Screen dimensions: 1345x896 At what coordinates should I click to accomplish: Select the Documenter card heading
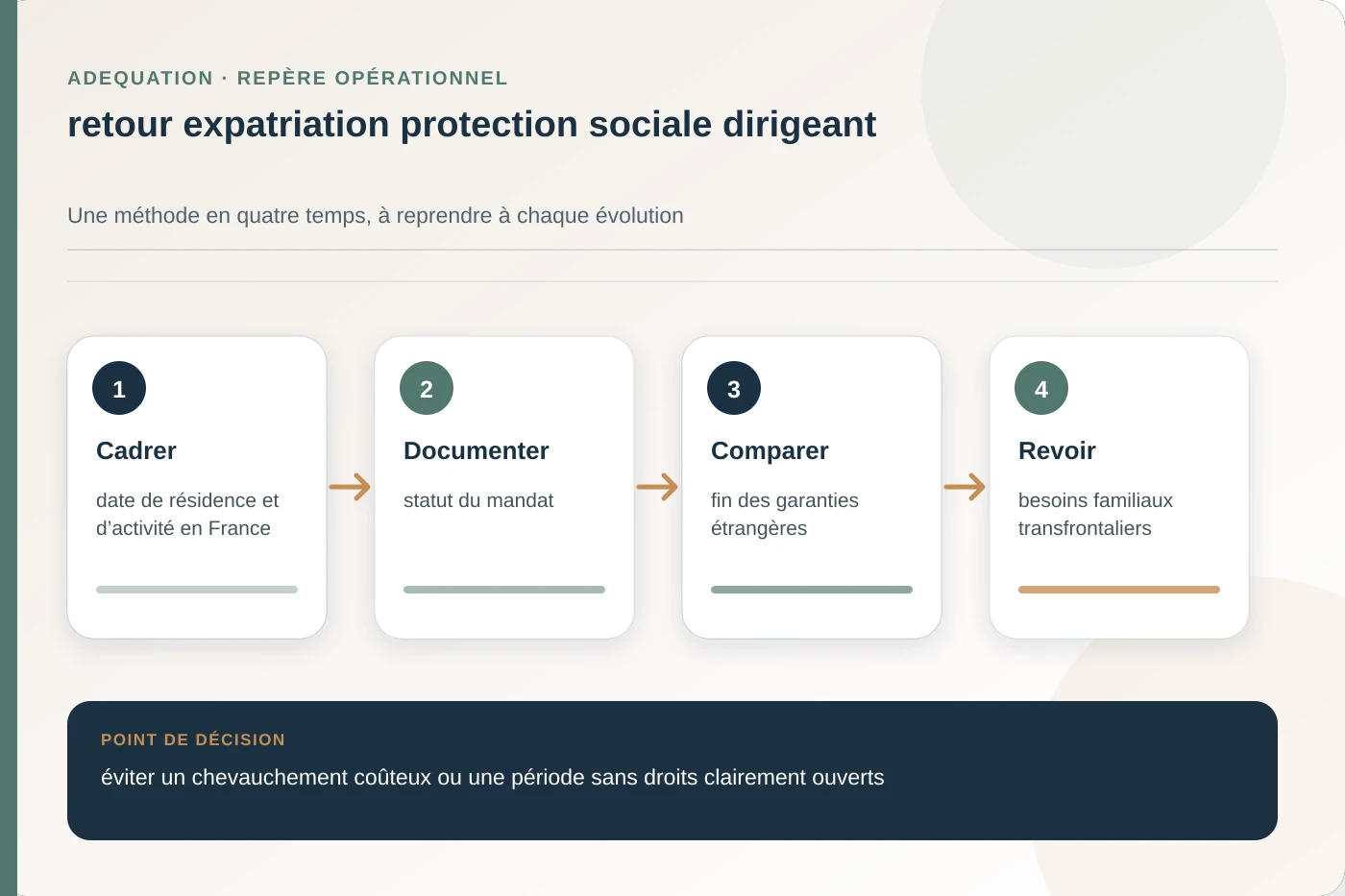click(x=477, y=450)
